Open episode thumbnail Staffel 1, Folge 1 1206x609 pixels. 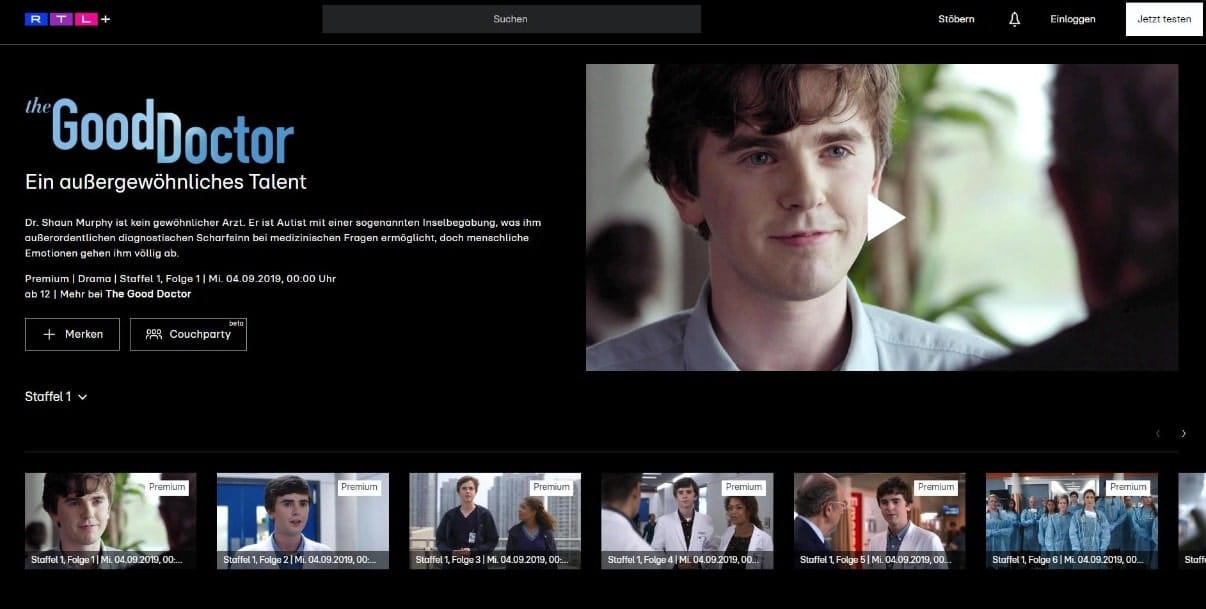coord(110,521)
